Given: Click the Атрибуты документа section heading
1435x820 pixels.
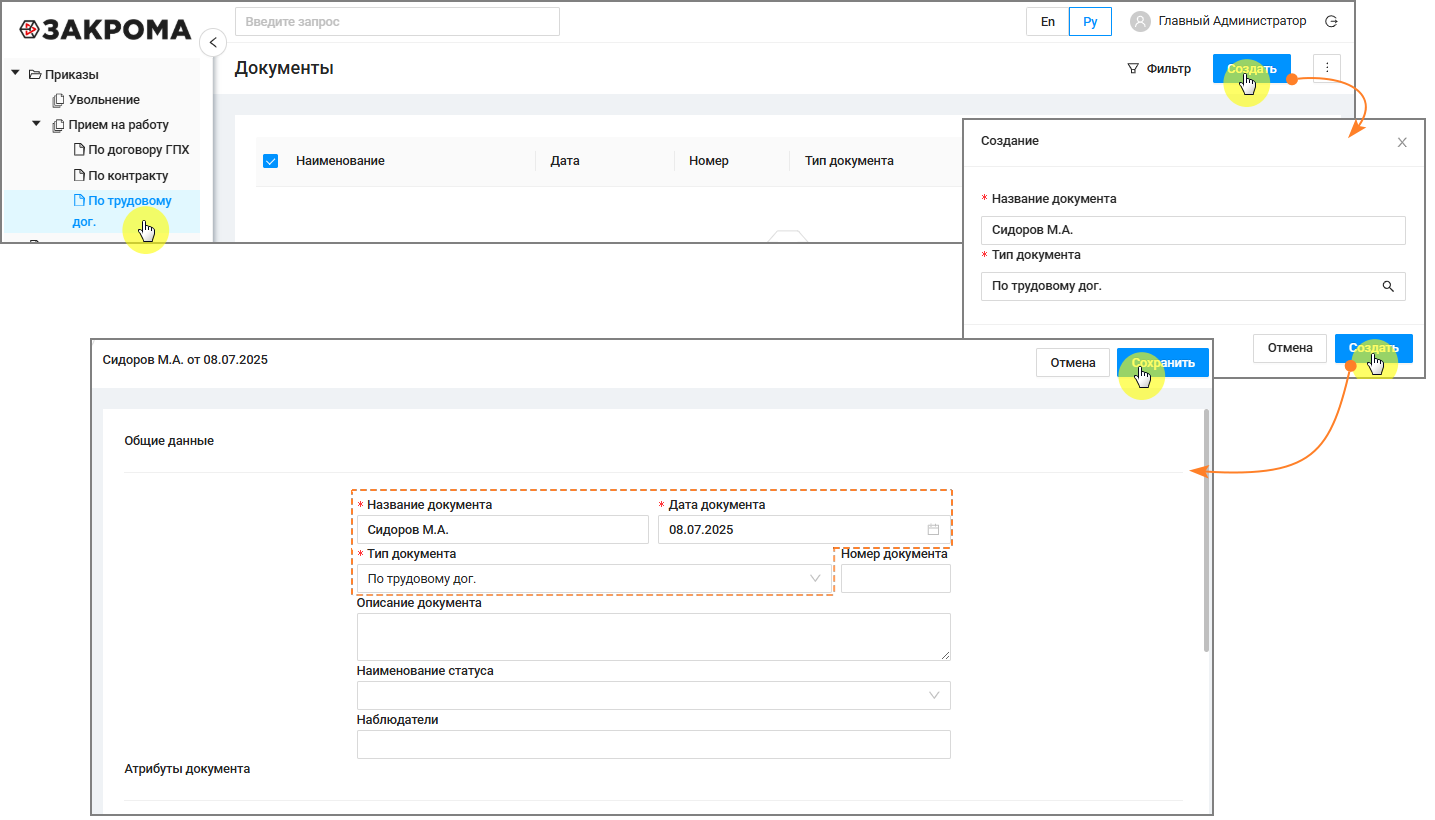Looking at the screenshot, I should coord(187,769).
